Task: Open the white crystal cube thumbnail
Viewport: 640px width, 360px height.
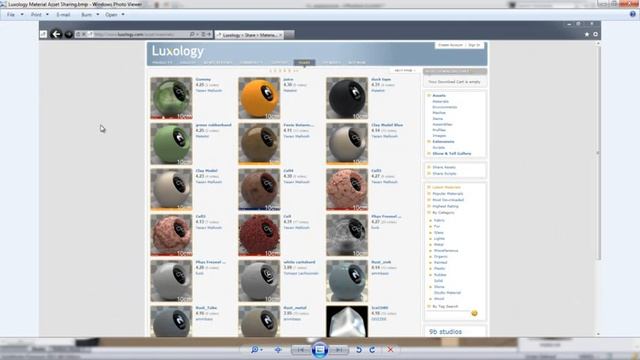Action: [347, 322]
